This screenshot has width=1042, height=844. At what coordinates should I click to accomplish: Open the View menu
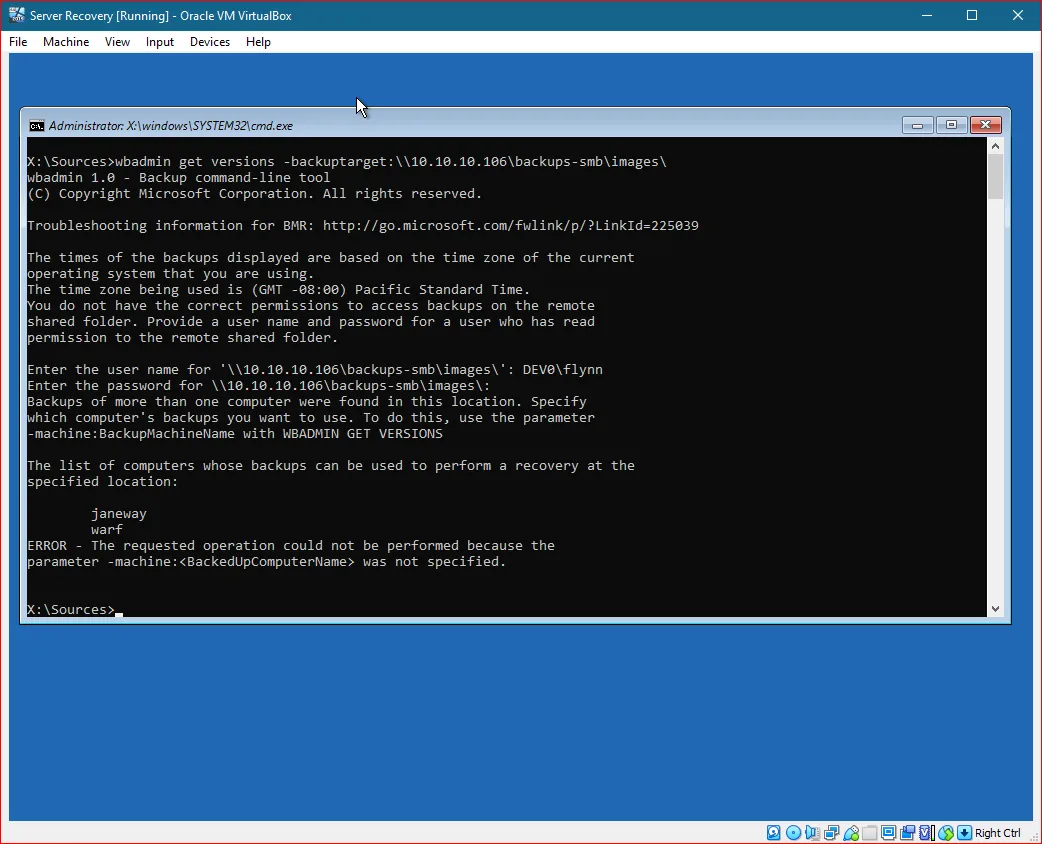click(x=117, y=42)
